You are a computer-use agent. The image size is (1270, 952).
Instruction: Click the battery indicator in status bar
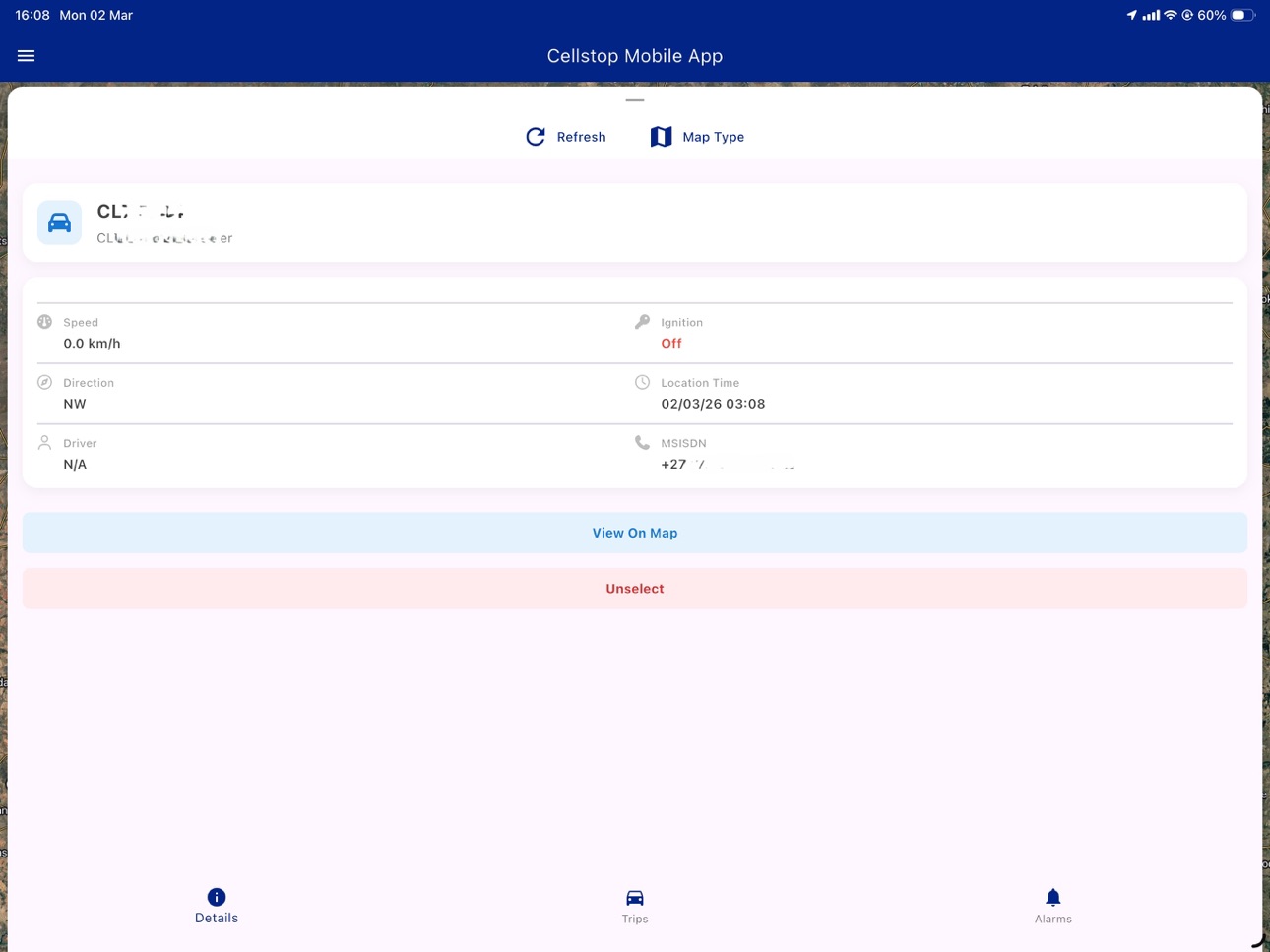pos(1243,15)
